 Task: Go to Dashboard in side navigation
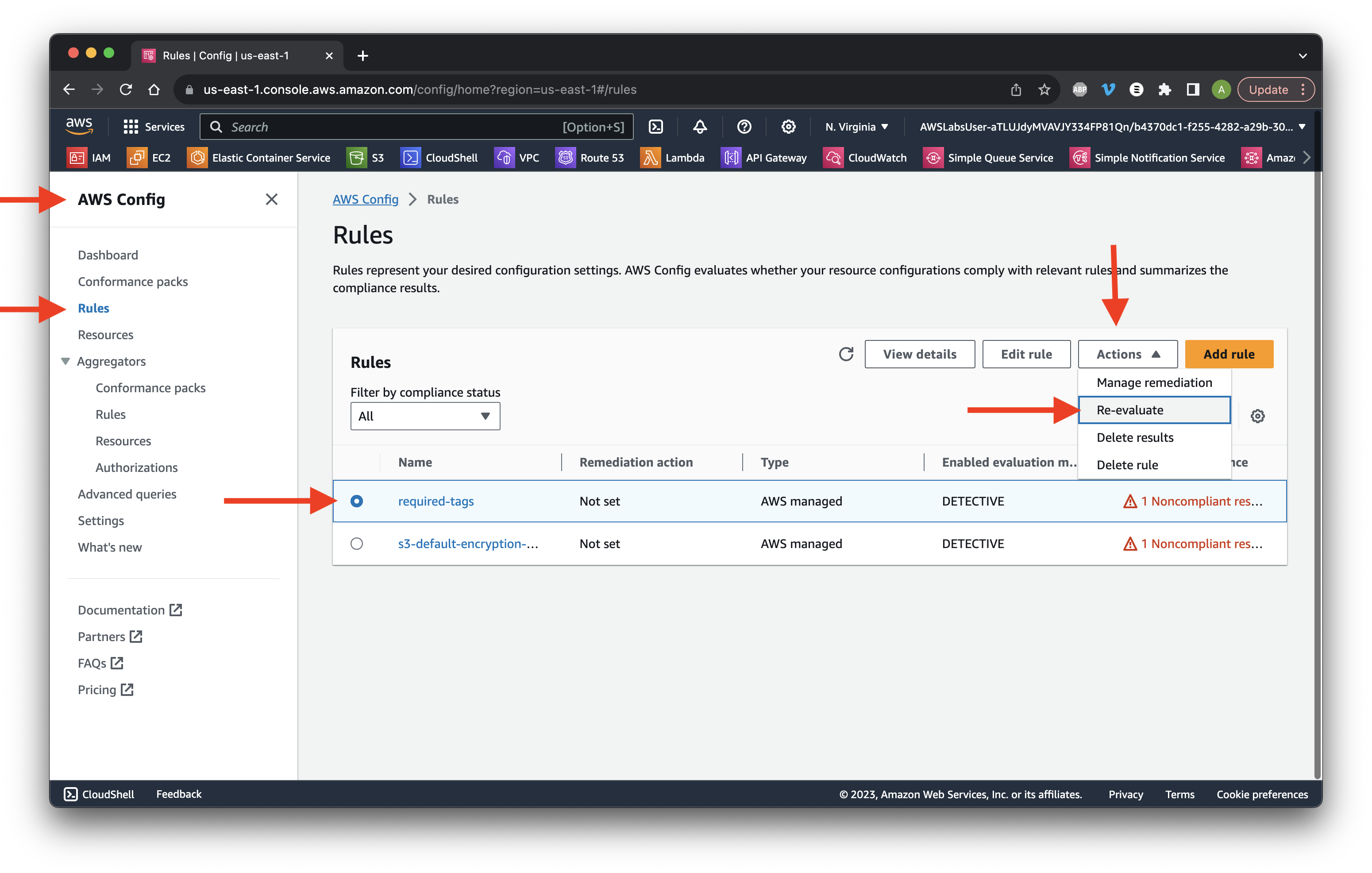coord(108,255)
